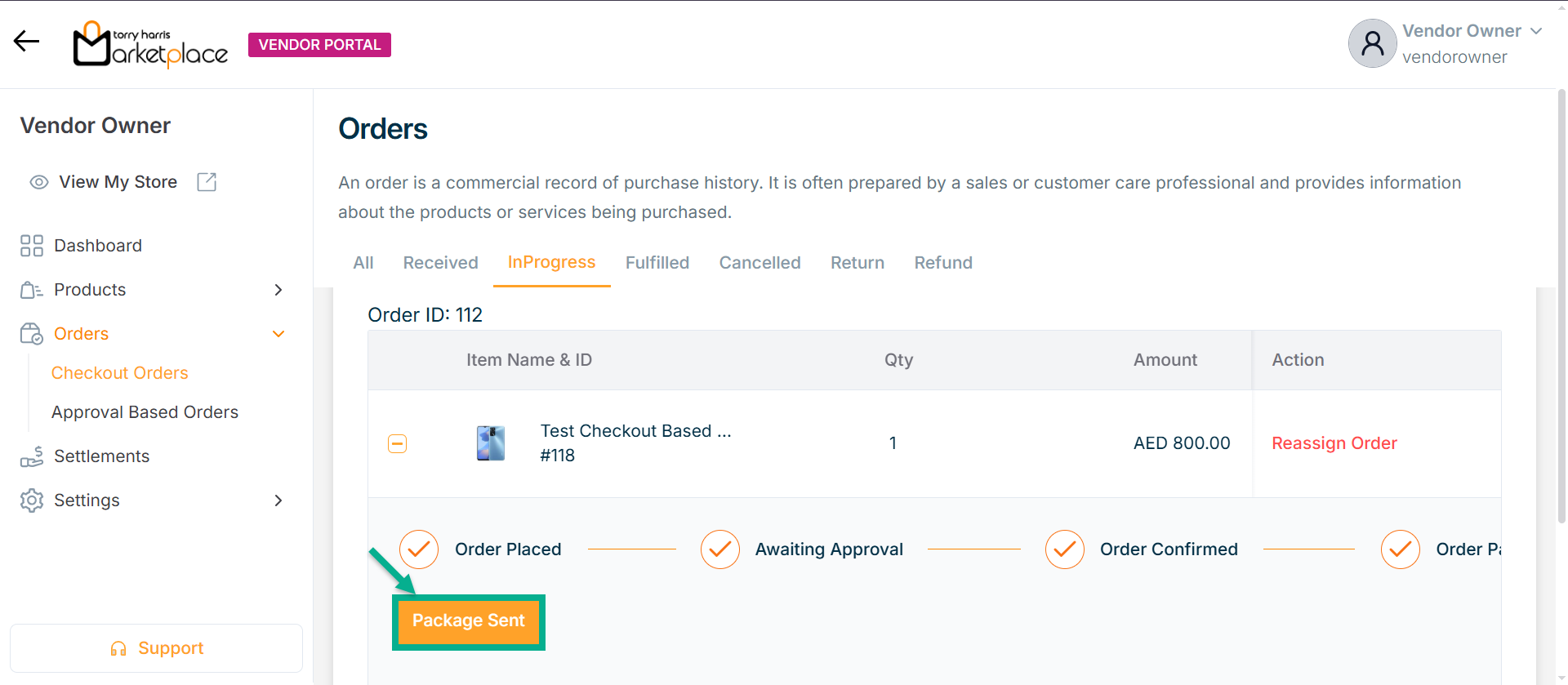Collapse the order item row with minus box
Viewport: 1568px width, 685px height.
[x=398, y=443]
